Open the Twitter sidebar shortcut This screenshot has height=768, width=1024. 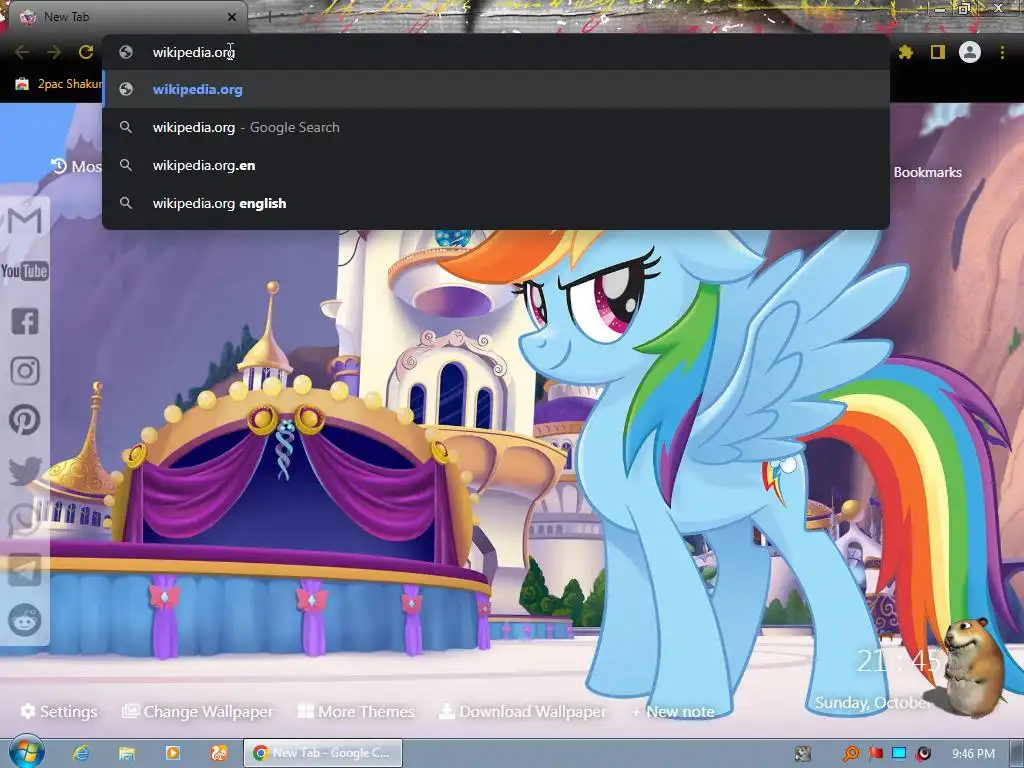(25, 470)
